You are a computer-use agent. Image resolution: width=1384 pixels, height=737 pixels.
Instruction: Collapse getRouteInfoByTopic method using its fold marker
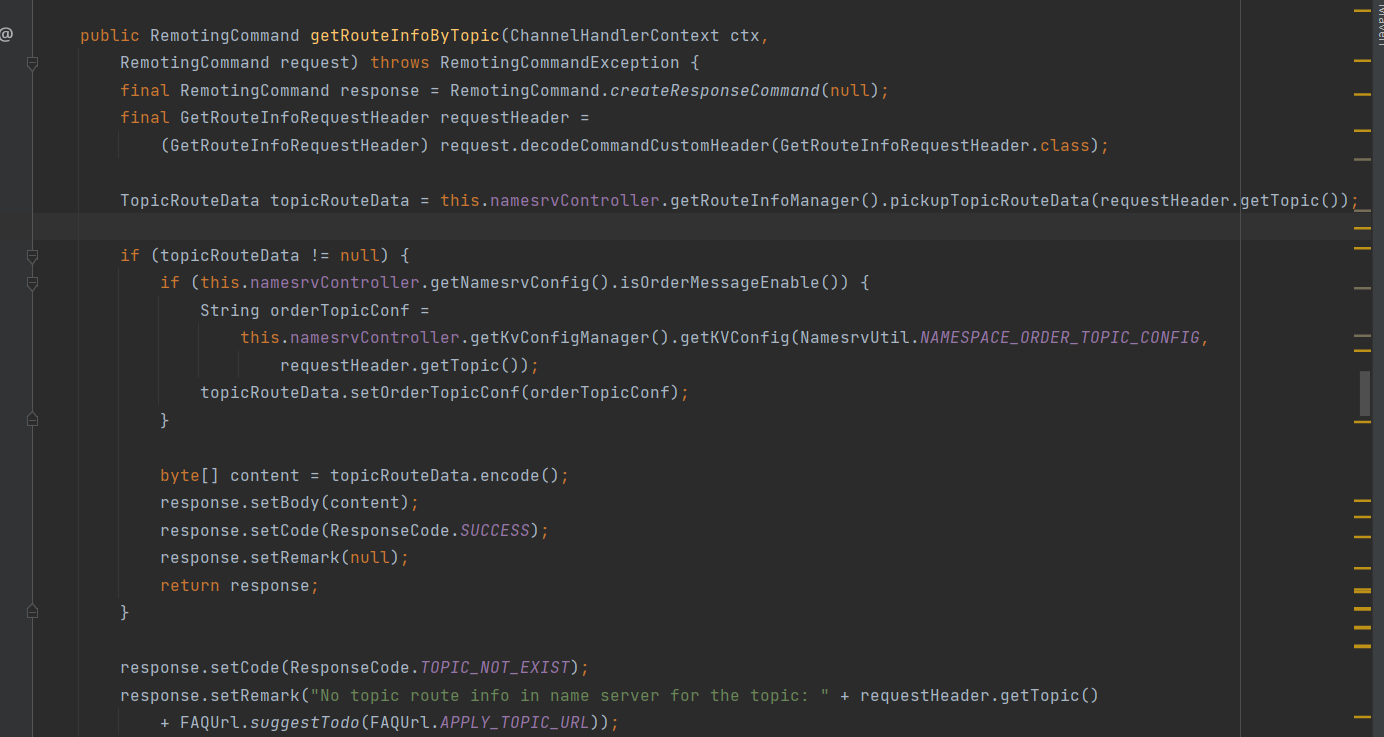(32, 63)
